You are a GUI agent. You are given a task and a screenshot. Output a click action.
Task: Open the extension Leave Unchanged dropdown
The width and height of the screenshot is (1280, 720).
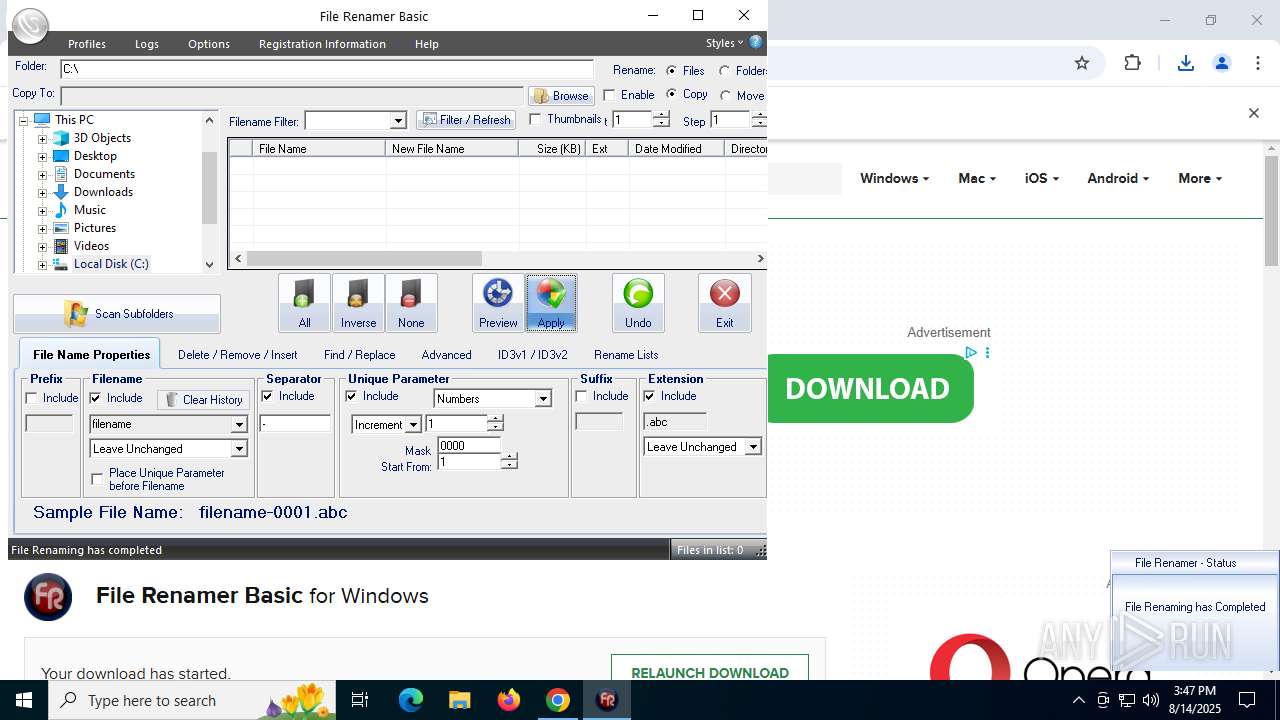point(753,447)
